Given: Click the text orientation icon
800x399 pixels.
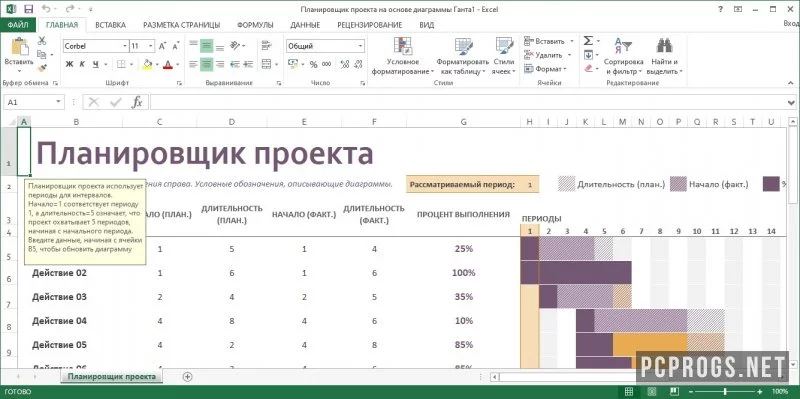Looking at the screenshot, I should pyautogui.click(x=235, y=46).
